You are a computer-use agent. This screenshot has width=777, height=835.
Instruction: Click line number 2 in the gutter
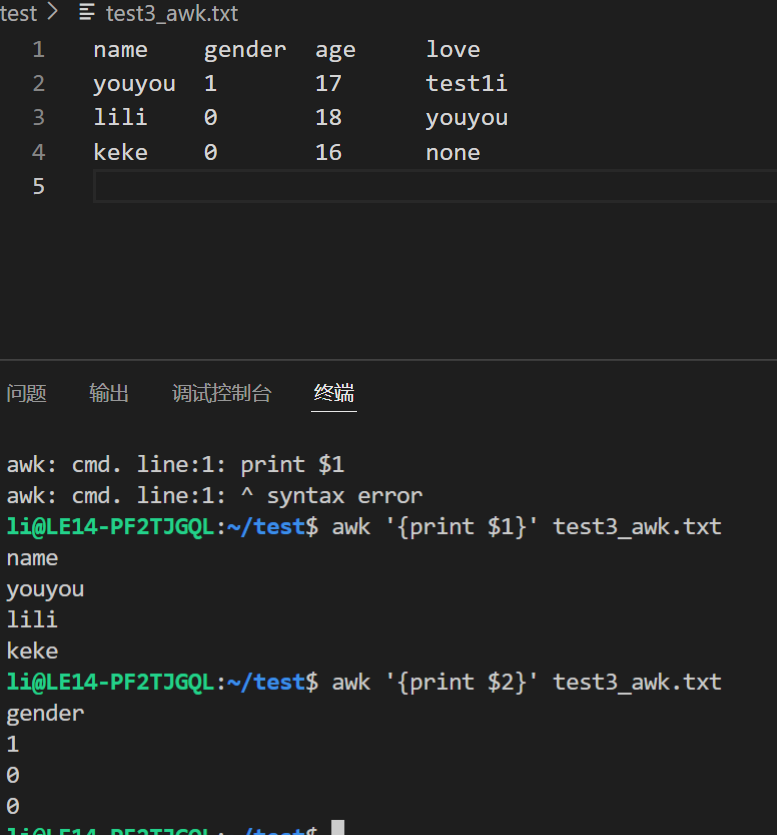(38, 83)
